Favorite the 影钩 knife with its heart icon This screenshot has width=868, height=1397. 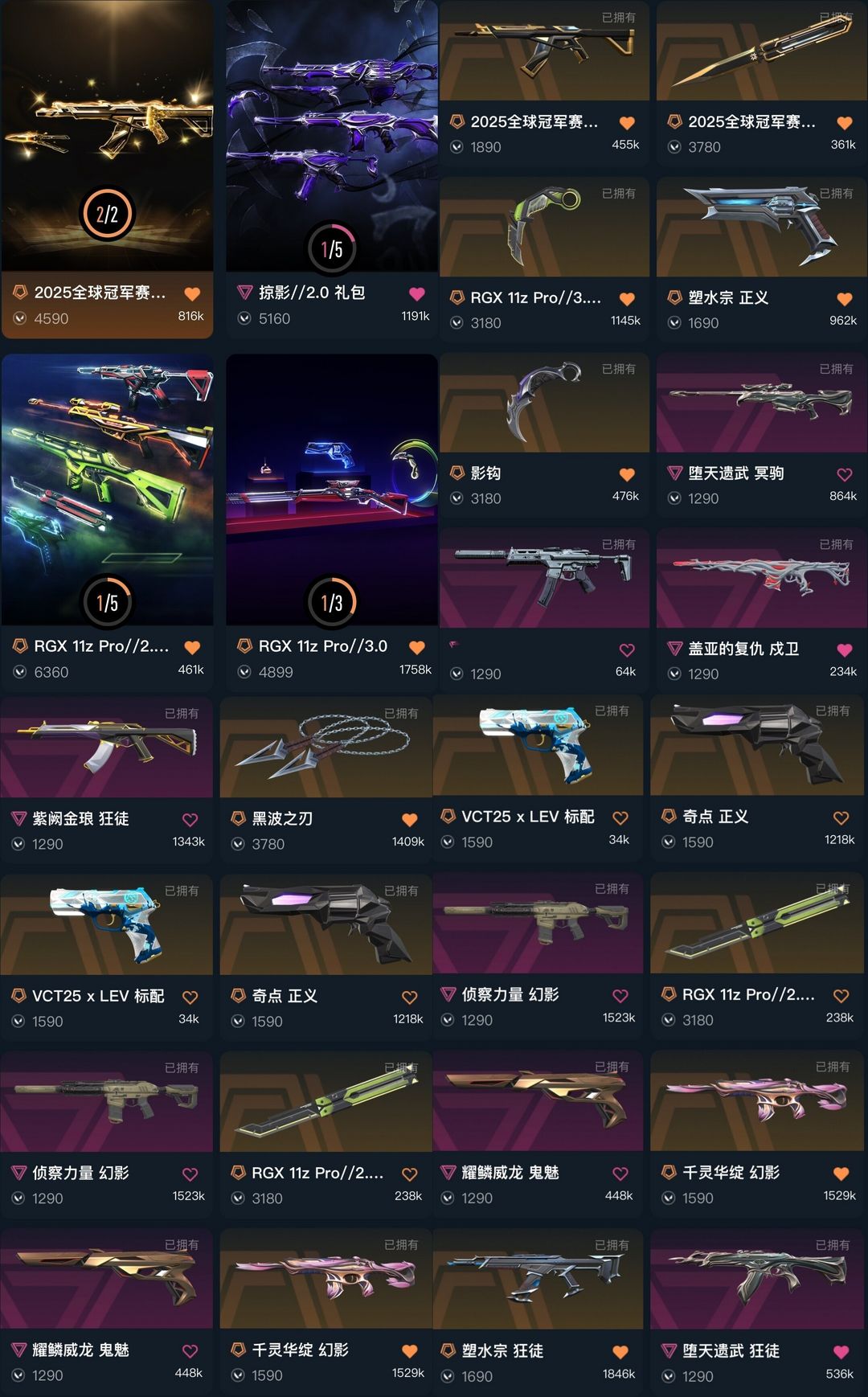click(627, 475)
